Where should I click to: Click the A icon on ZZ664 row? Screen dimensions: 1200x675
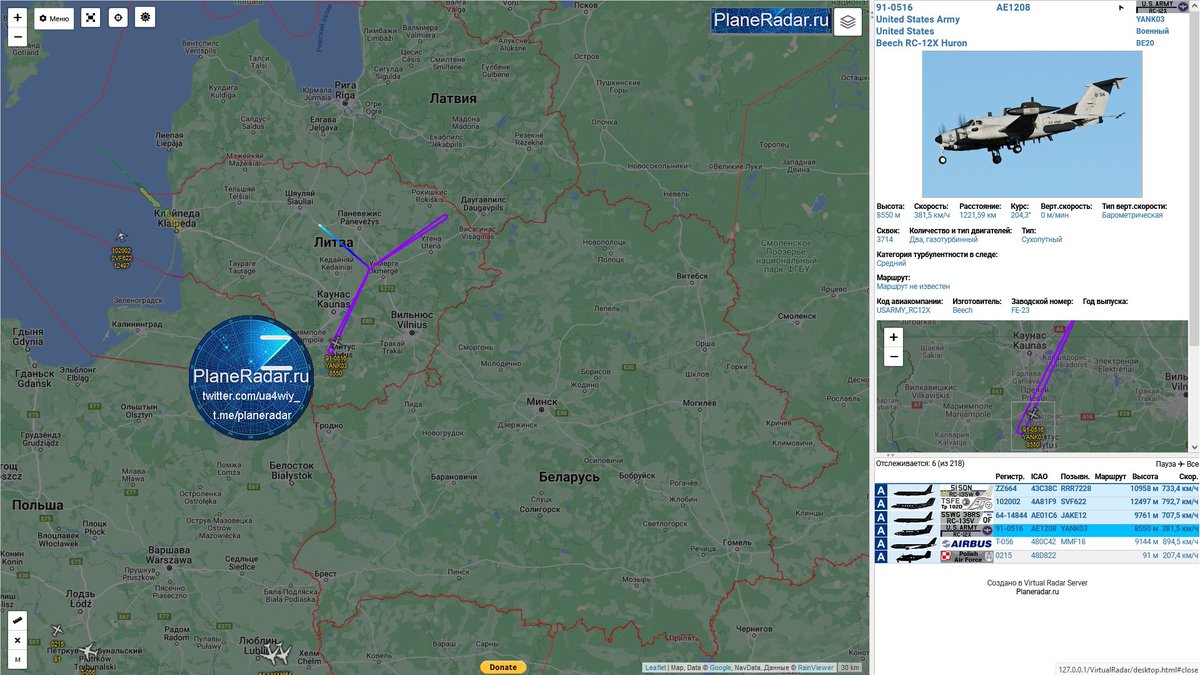click(x=881, y=490)
